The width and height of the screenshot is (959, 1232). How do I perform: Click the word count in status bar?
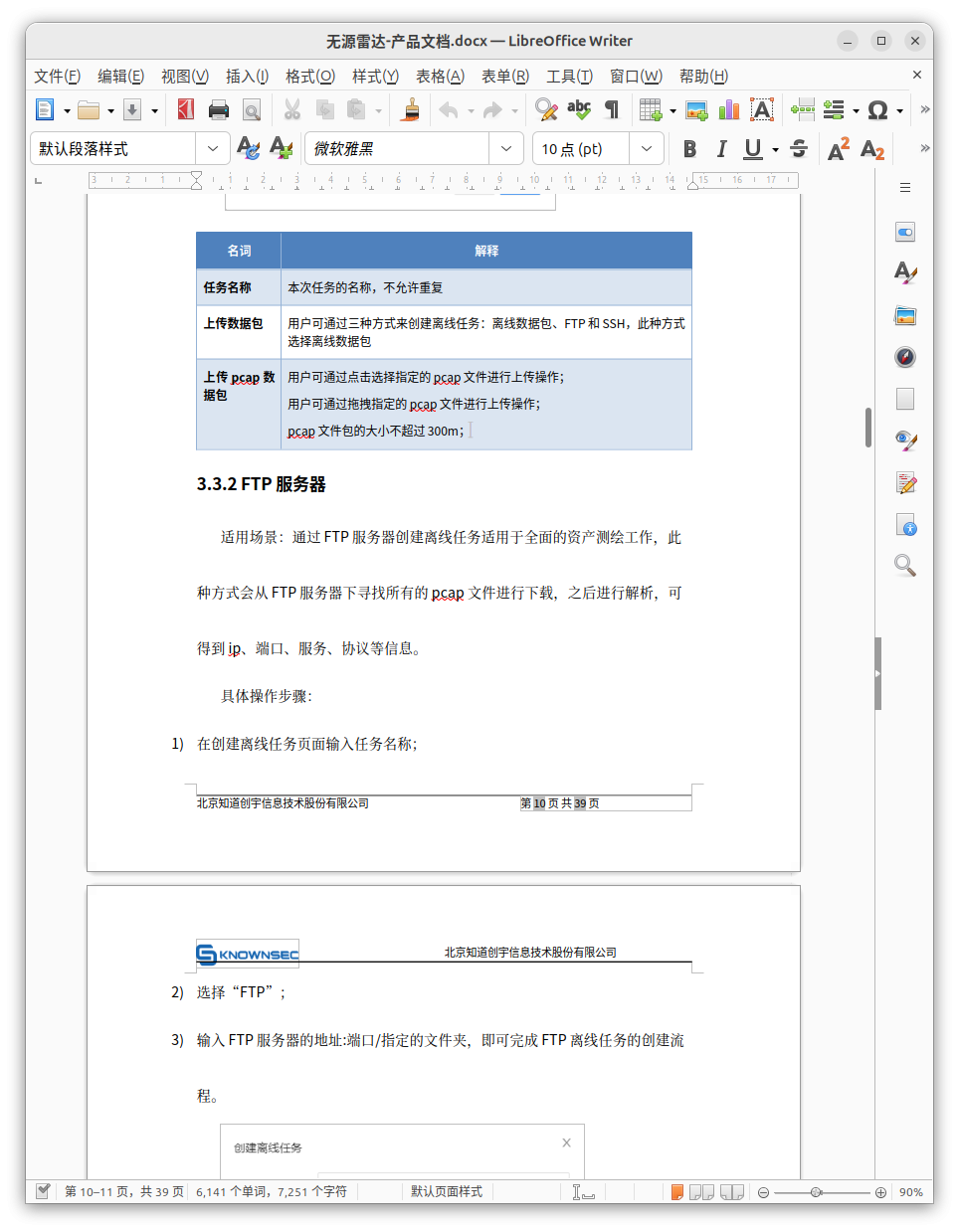pos(272,1191)
